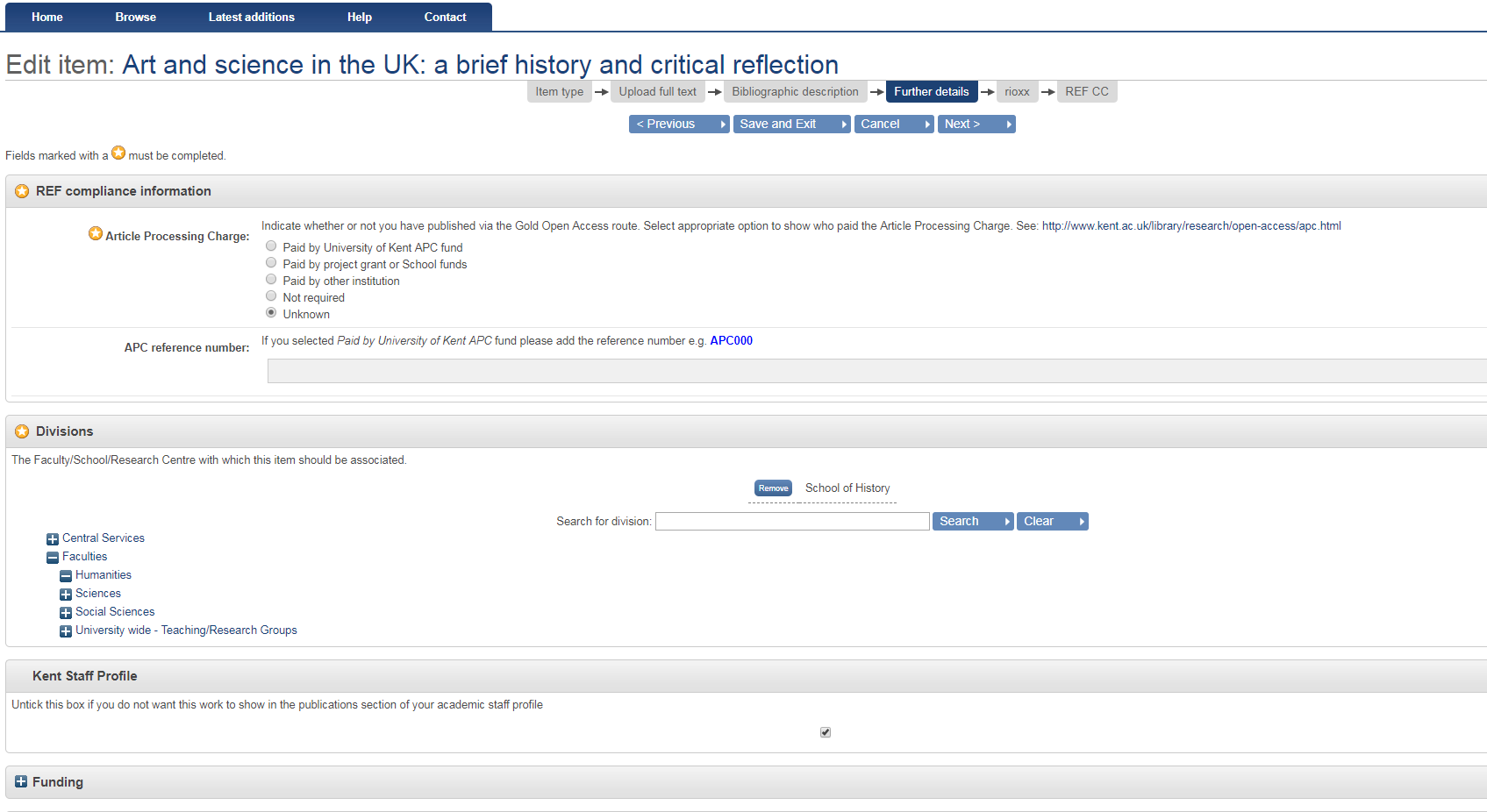The image size is (1487, 812).
Task: Focus the APC reference number field
Action: (876, 371)
